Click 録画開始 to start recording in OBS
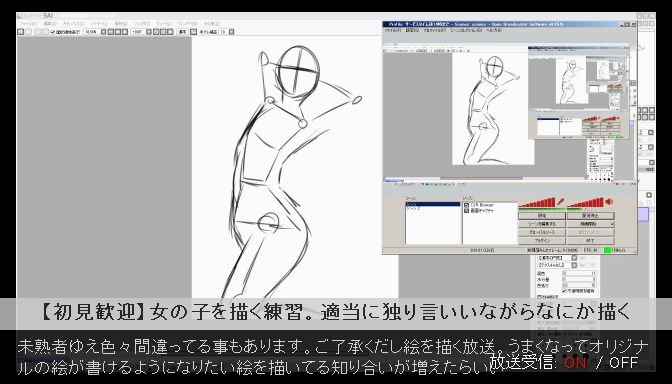672x384 pixels. 588,224
